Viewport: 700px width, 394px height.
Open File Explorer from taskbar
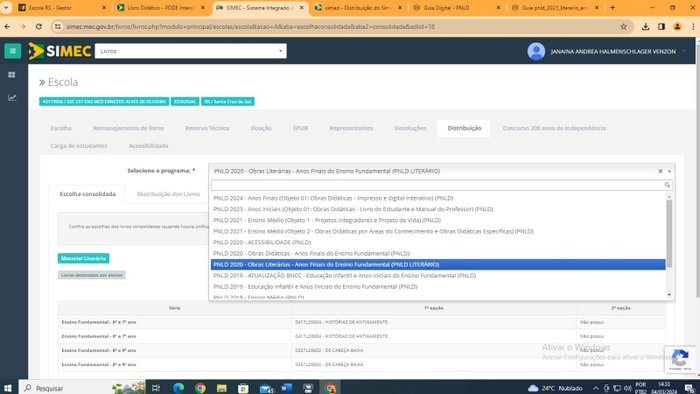(x=221, y=388)
